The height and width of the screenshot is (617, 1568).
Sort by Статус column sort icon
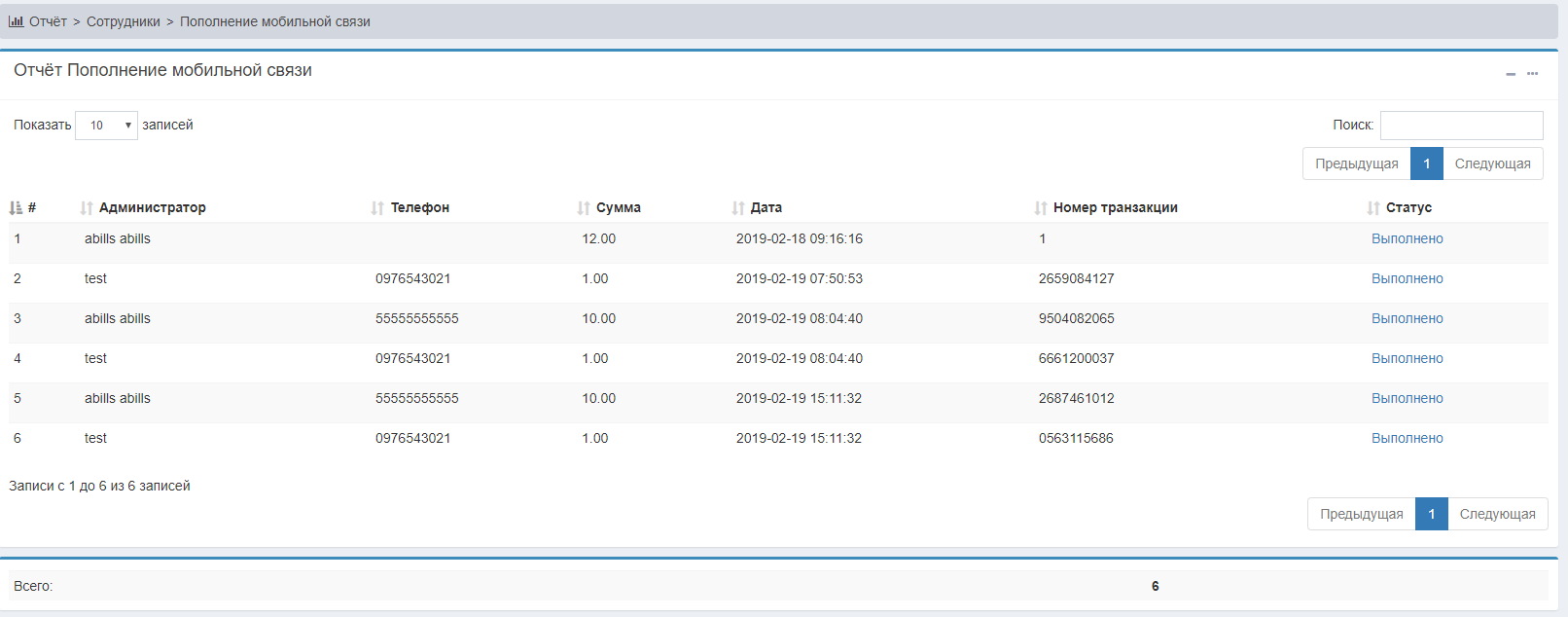1373,208
